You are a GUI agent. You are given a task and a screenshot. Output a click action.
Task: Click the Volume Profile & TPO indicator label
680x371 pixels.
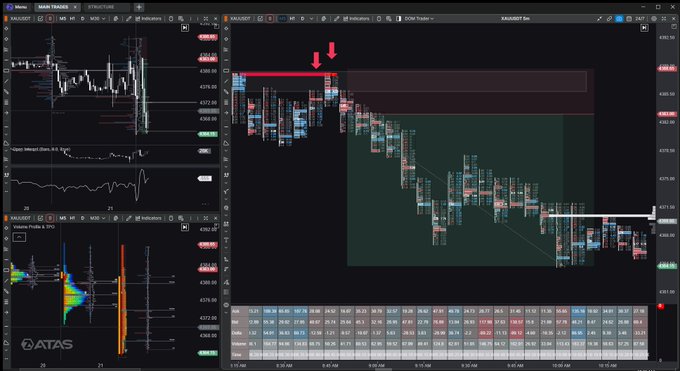tap(34, 227)
